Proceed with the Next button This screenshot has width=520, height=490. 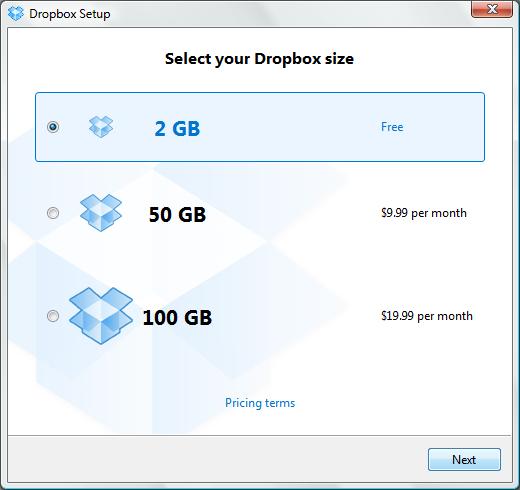(464, 459)
